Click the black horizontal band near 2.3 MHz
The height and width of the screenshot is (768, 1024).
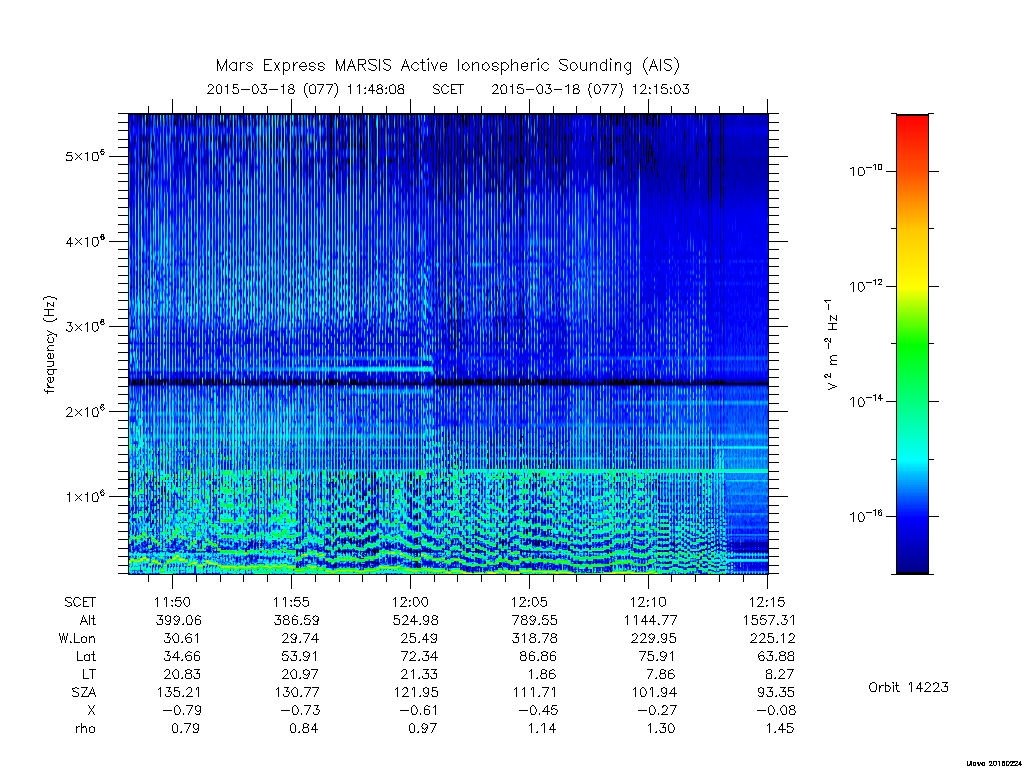point(449,382)
